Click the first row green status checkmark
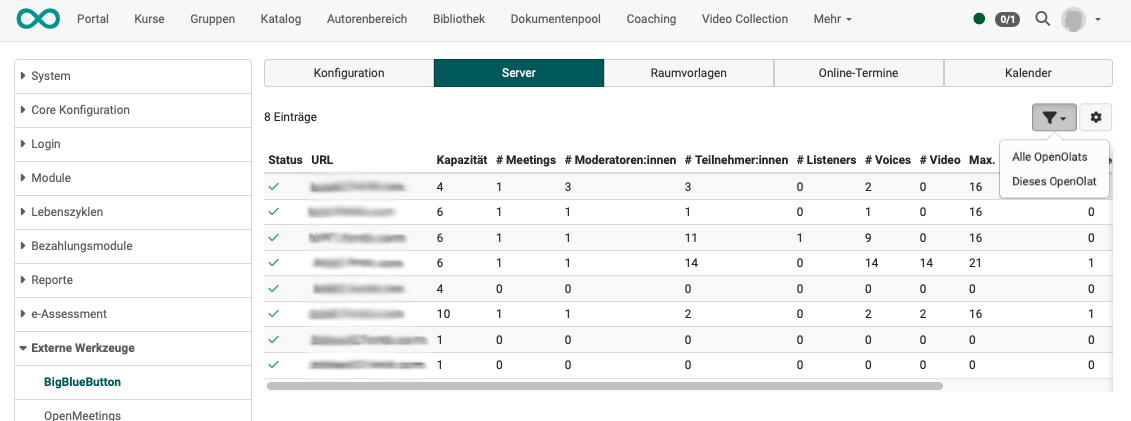 [273, 186]
